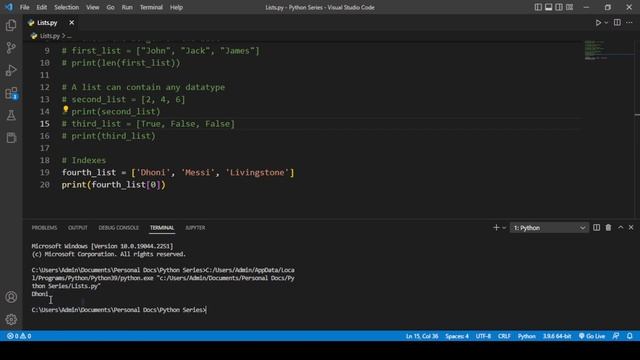Switch to the Terminal panel tab
This screenshot has height=360, width=640.
(162, 228)
